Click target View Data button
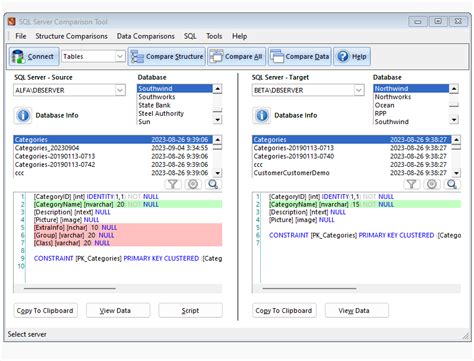 (x=357, y=310)
